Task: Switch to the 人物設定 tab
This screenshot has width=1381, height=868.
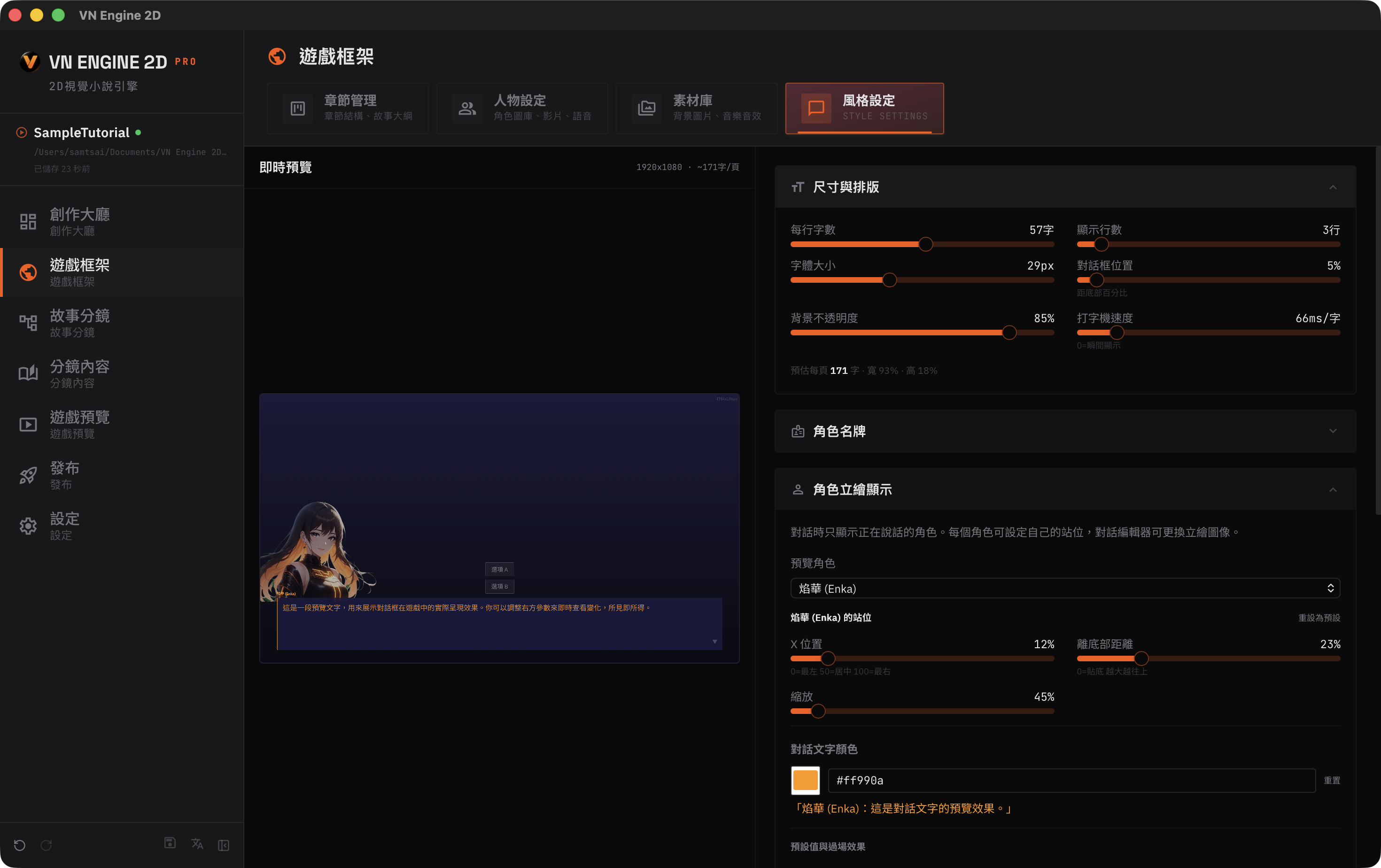Action: (522, 108)
